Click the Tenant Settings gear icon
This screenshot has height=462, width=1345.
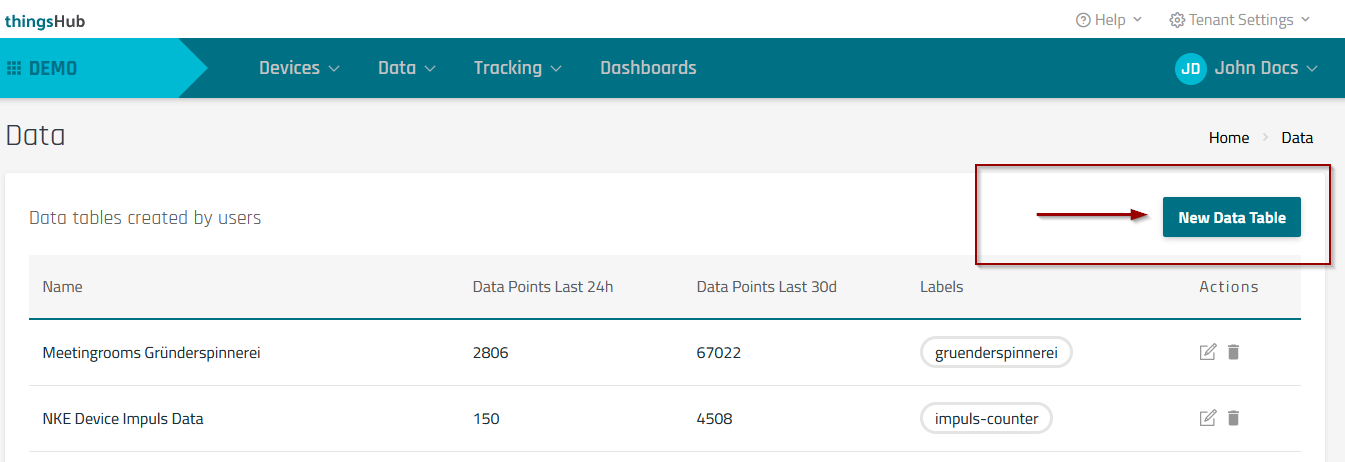click(x=1177, y=20)
